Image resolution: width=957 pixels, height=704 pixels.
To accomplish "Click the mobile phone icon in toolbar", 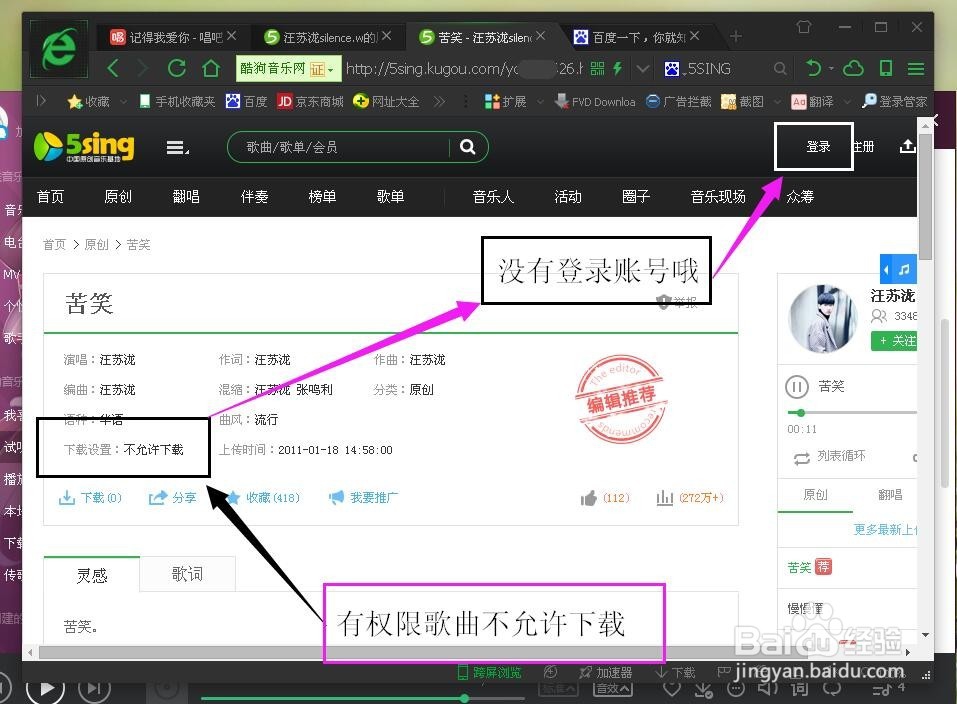I will (x=886, y=68).
